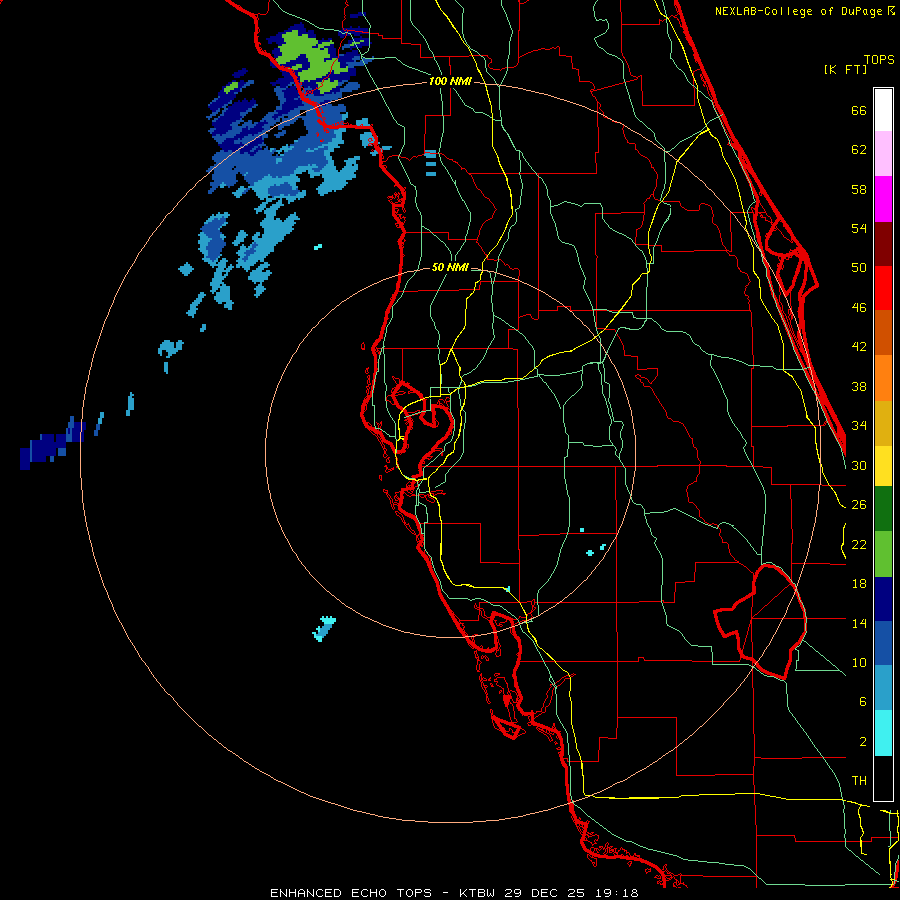Click the black TH legend swatch
The width and height of the screenshot is (900, 900).
(883, 778)
